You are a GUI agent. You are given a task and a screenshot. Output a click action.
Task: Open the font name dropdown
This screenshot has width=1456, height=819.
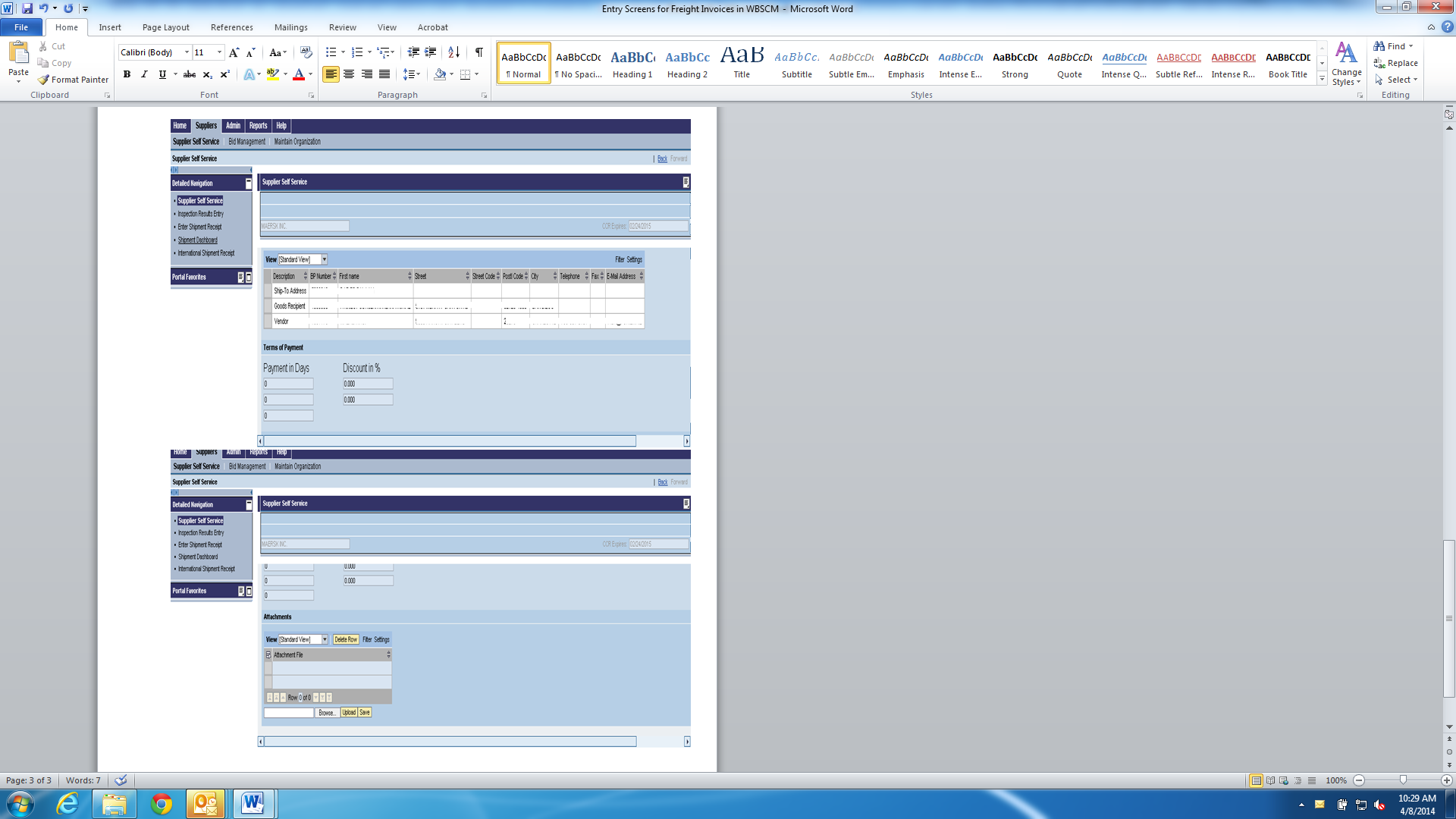coord(187,52)
